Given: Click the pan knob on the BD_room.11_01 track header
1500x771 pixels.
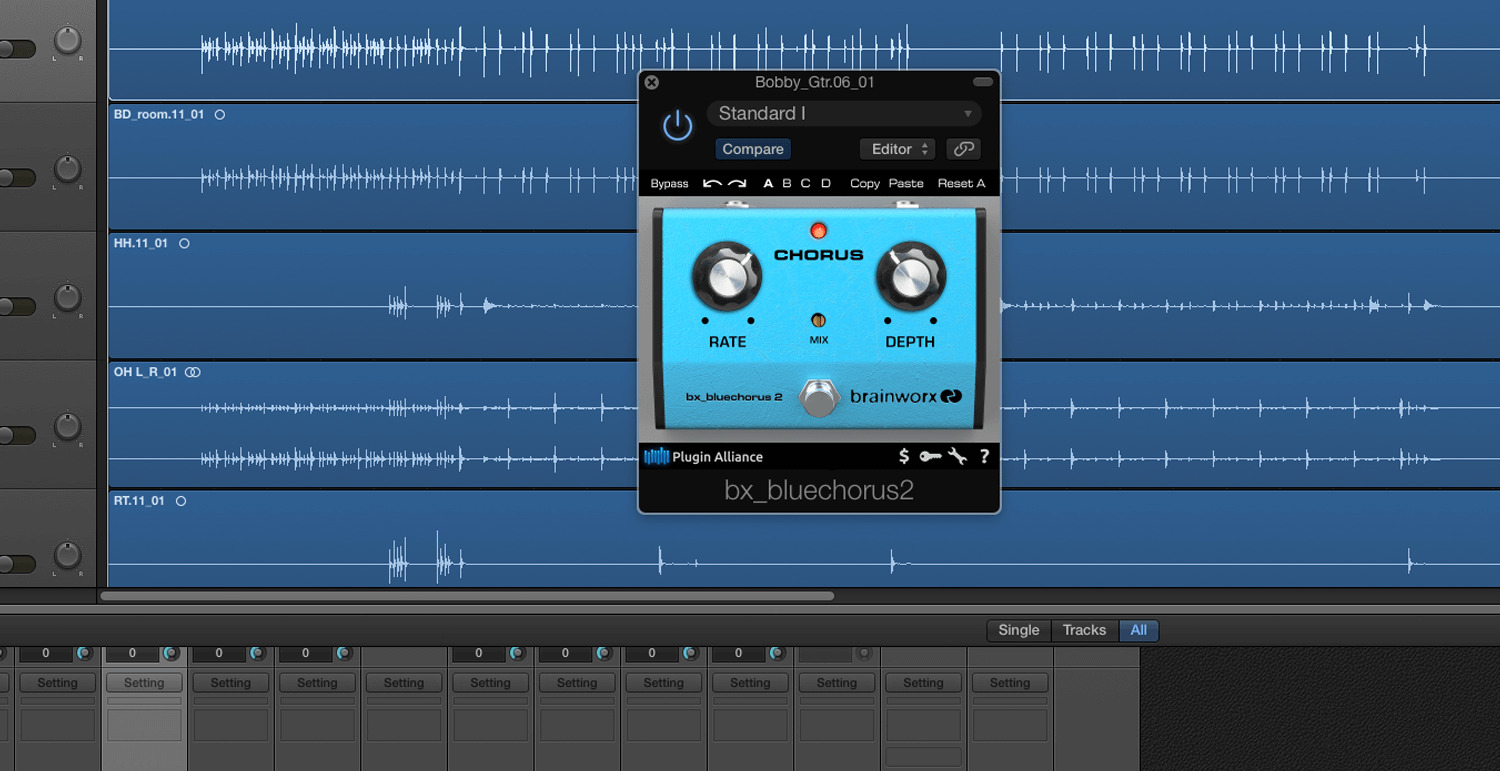Looking at the screenshot, I should pyautogui.click(x=67, y=169).
